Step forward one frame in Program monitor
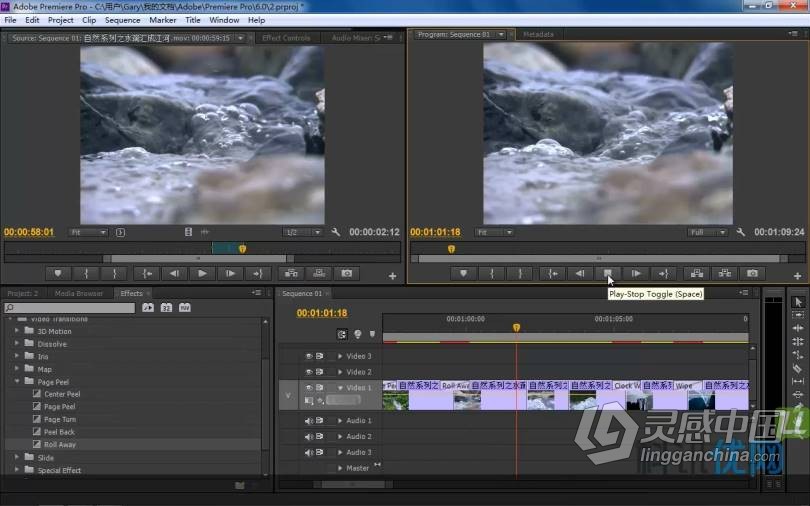The image size is (810, 506). [636, 273]
